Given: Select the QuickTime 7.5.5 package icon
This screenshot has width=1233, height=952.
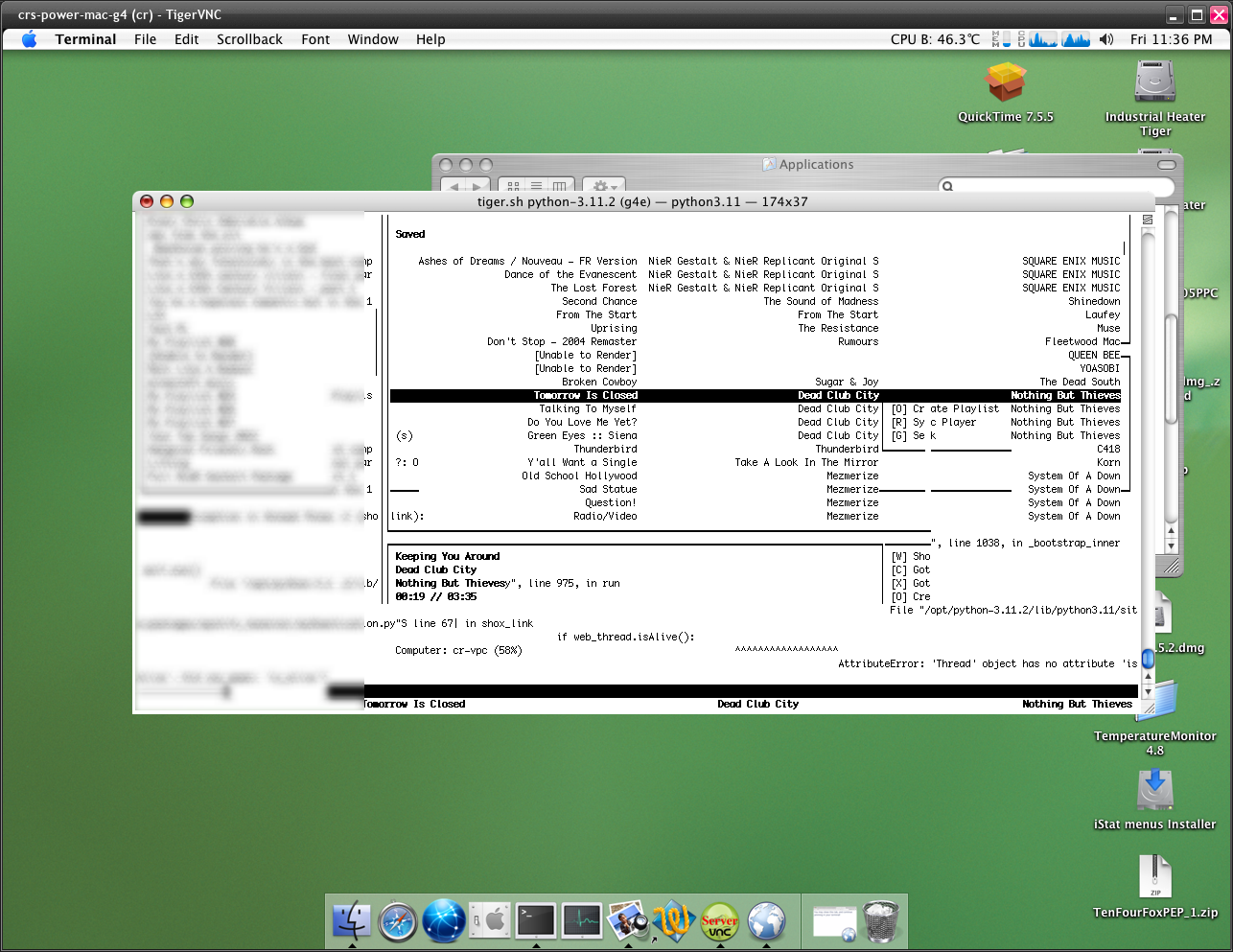Looking at the screenshot, I should [1006, 82].
